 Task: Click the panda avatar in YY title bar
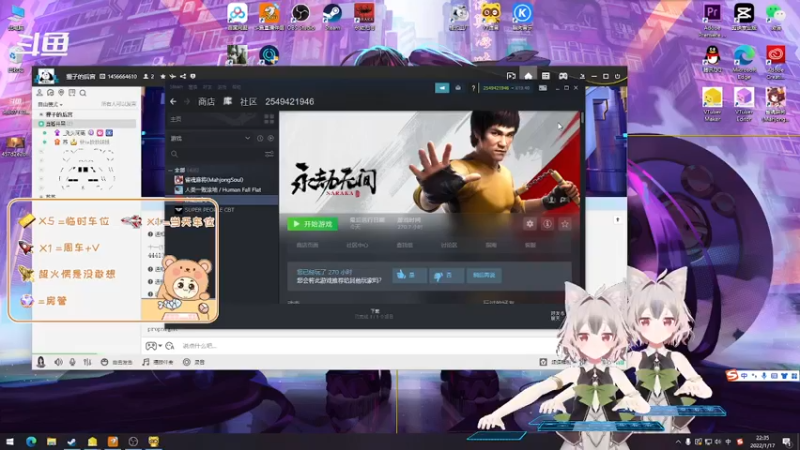click(x=46, y=77)
